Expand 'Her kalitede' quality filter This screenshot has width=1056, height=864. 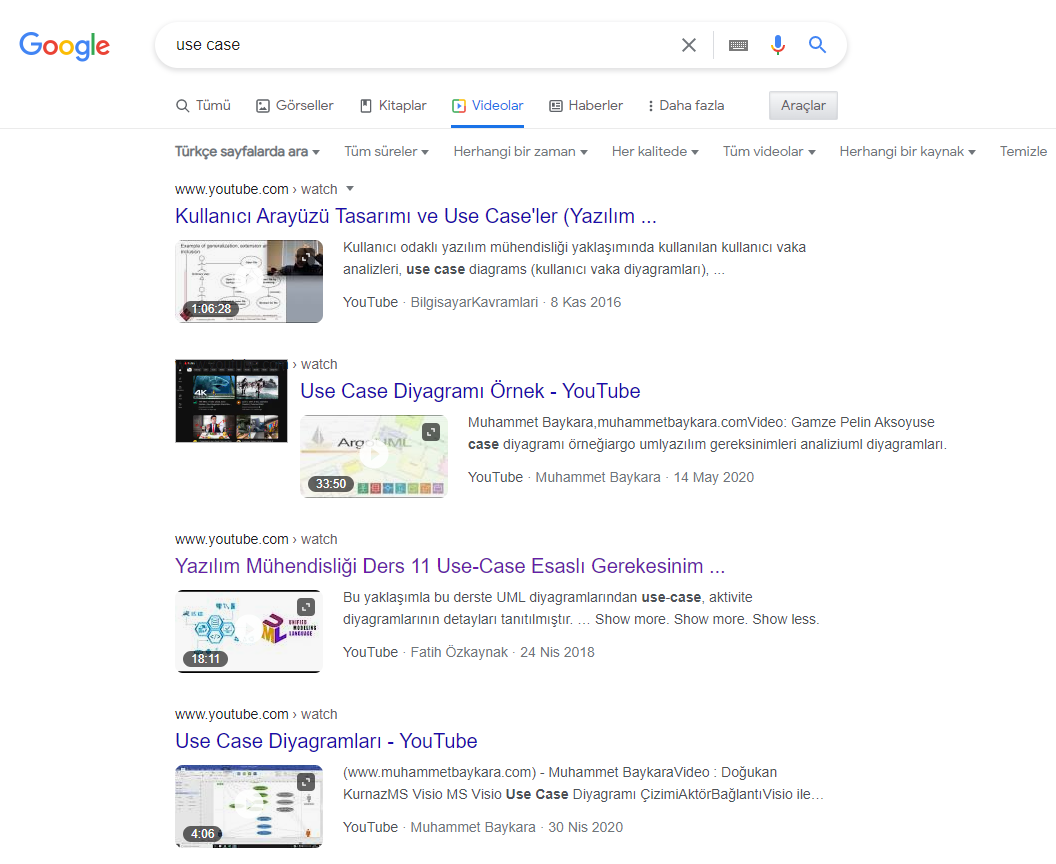click(x=655, y=152)
